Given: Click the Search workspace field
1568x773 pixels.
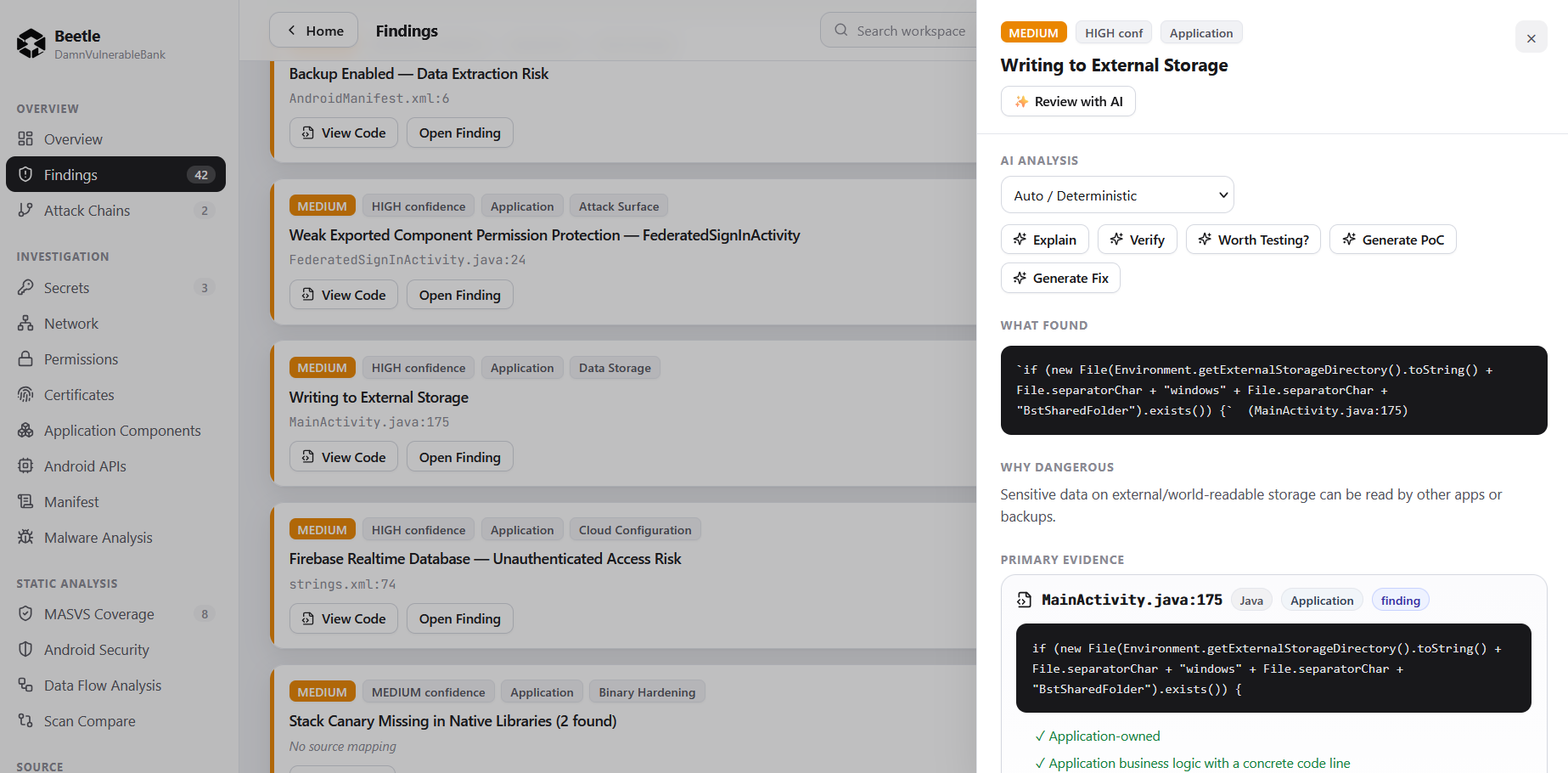Looking at the screenshot, I should pyautogui.click(x=900, y=31).
